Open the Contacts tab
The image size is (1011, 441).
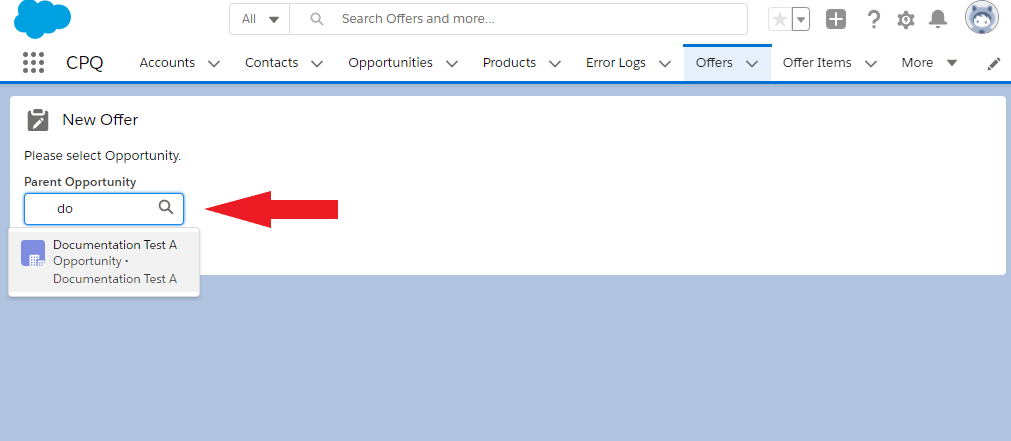coord(271,63)
